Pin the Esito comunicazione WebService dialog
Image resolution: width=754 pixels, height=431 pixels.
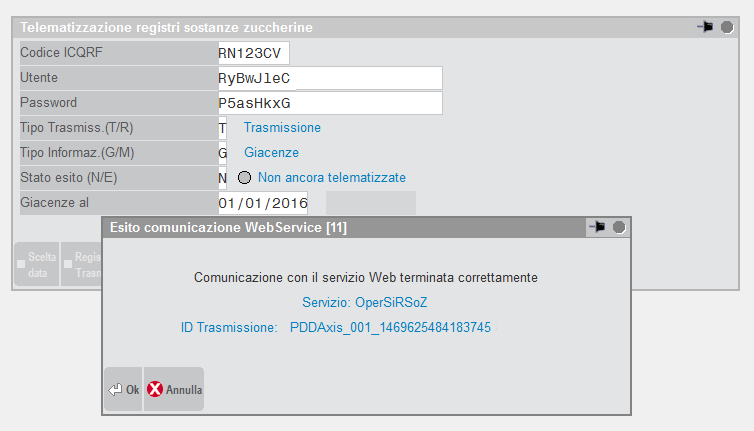coord(597,228)
